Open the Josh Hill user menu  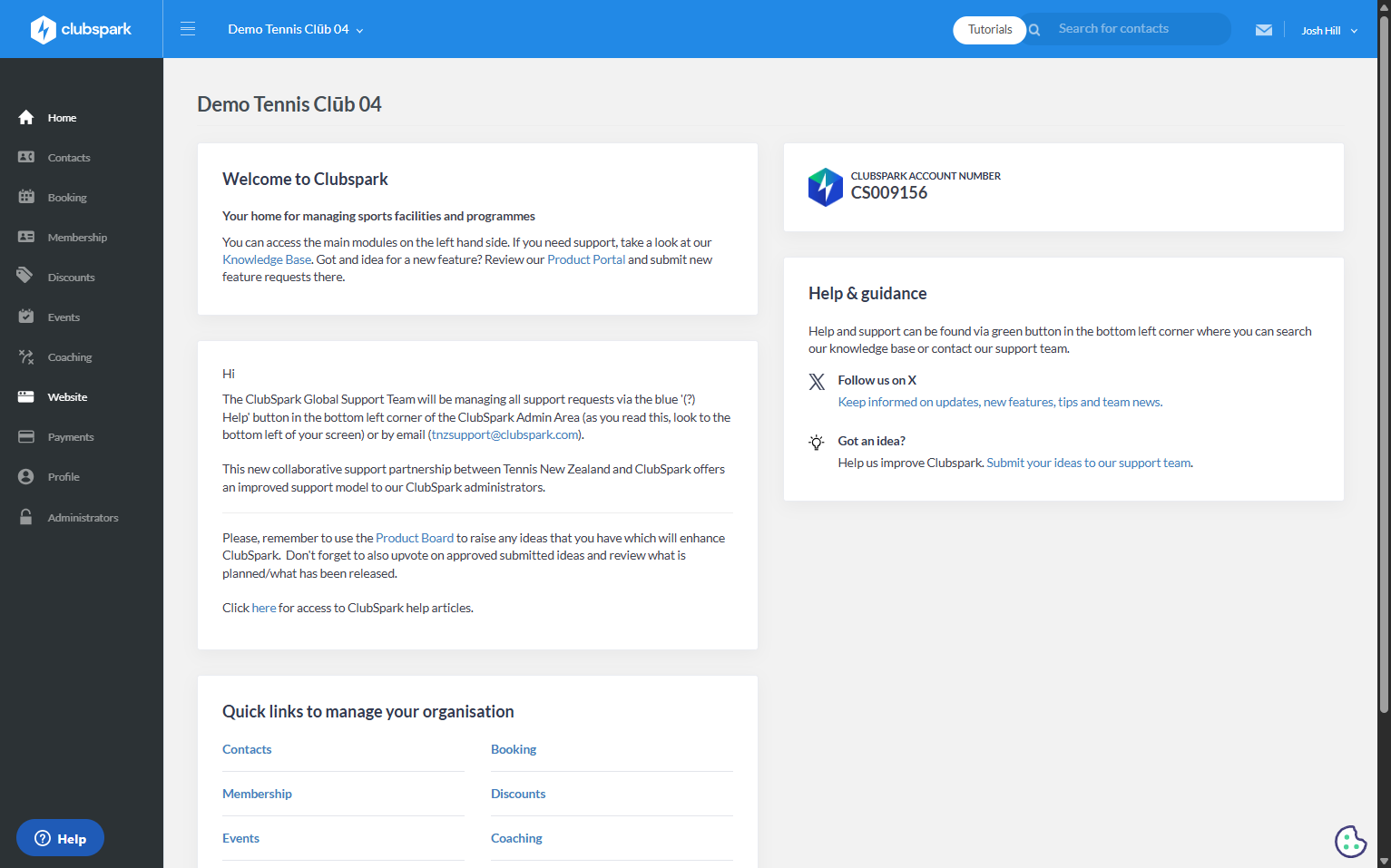pyautogui.click(x=1329, y=31)
